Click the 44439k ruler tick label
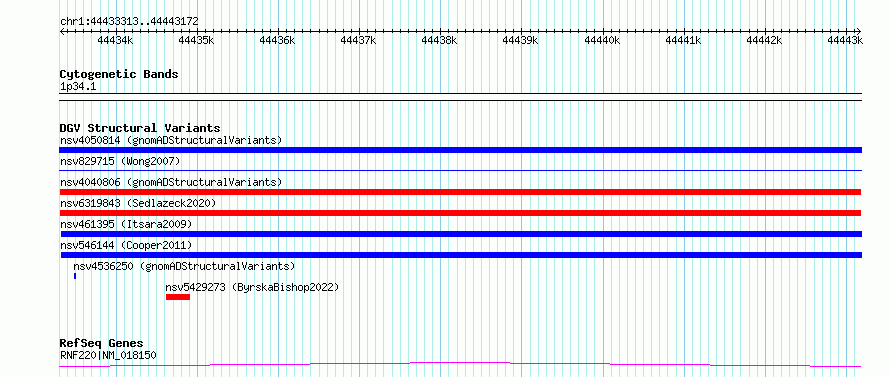 [x=520, y=40]
